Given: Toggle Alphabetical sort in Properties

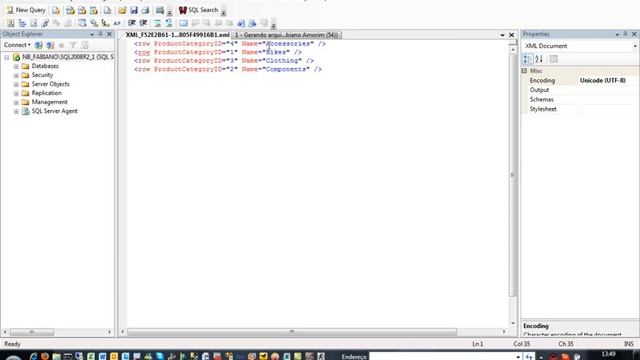Looking at the screenshot, I should (x=539, y=59).
